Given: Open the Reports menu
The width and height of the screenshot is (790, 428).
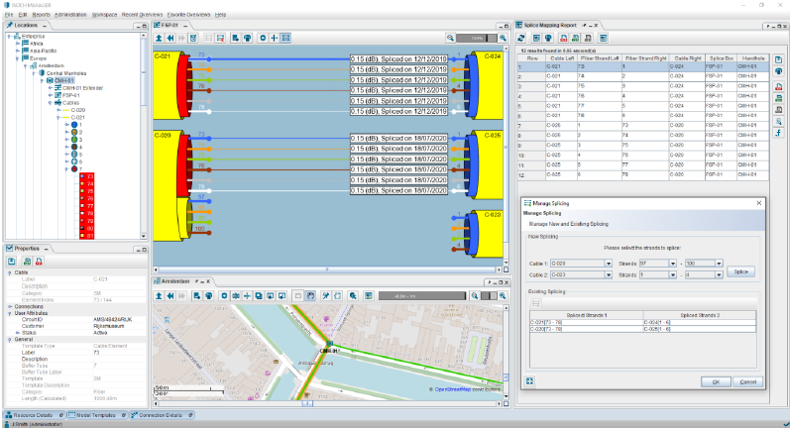Looking at the screenshot, I should 39,15.
